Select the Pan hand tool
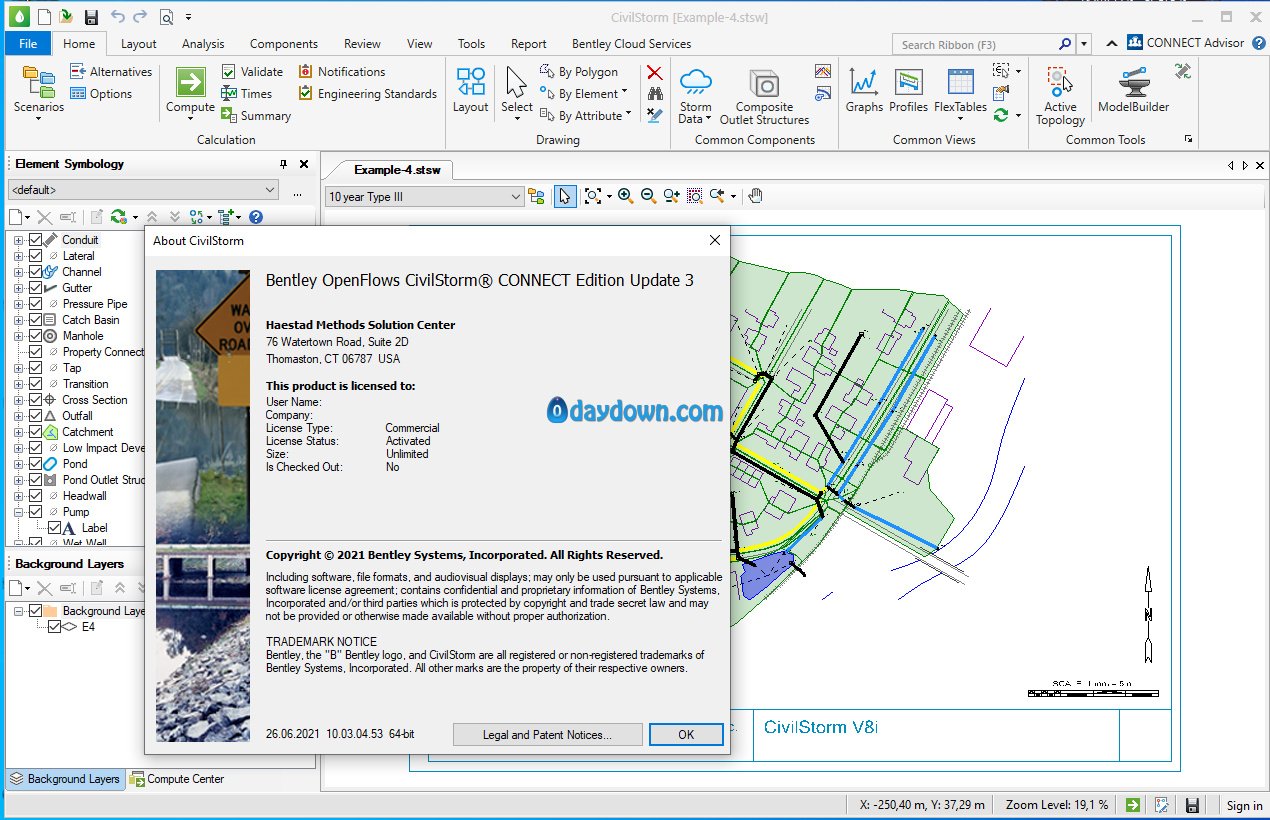The height and width of the screenshot is (820, 1270). tap(756, 197)
